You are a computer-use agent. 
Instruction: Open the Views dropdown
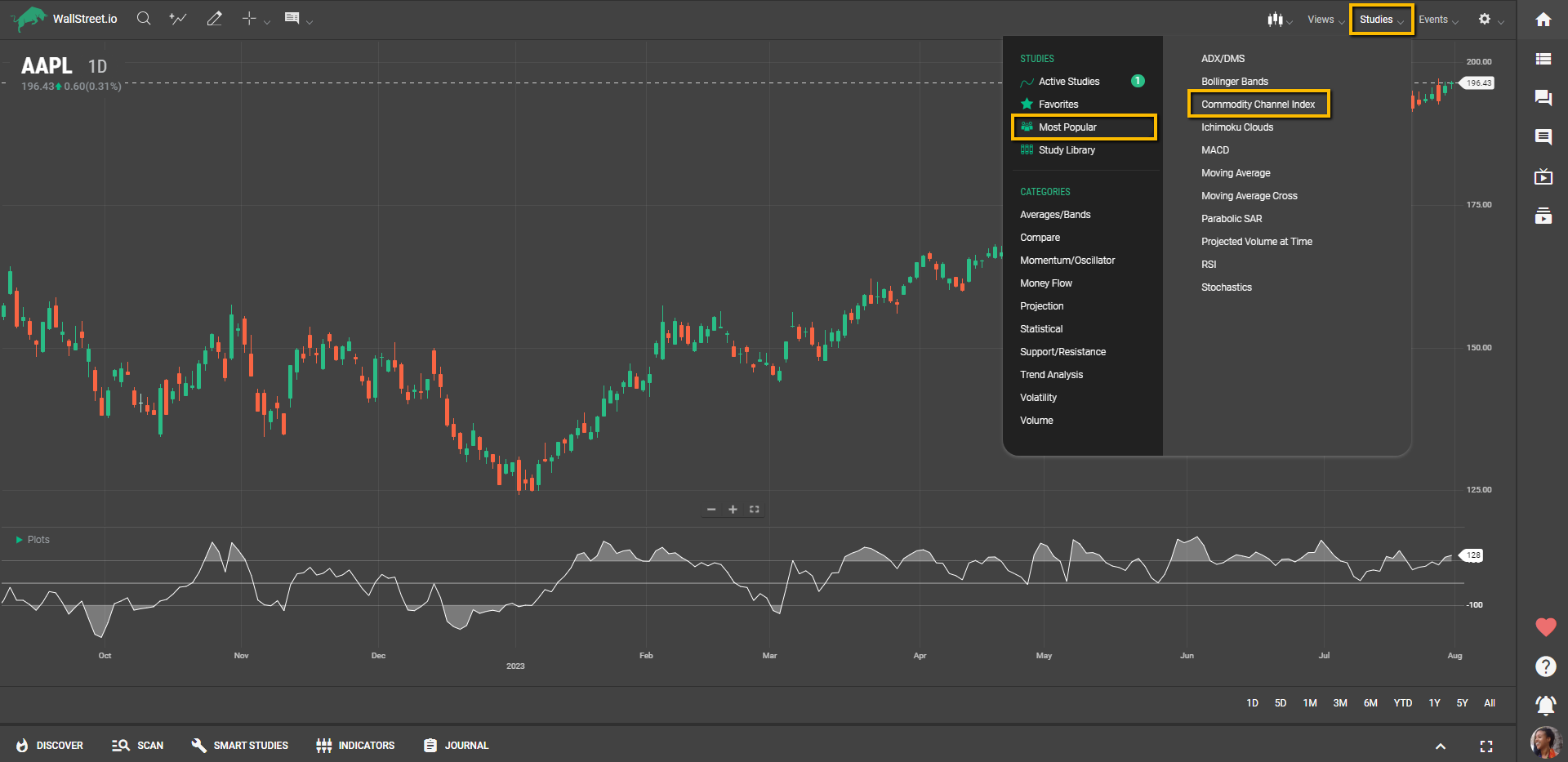1325,20
